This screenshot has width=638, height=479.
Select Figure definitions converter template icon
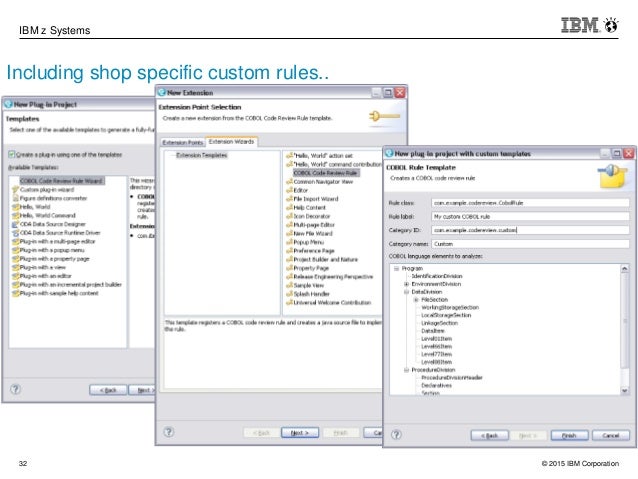15,198
